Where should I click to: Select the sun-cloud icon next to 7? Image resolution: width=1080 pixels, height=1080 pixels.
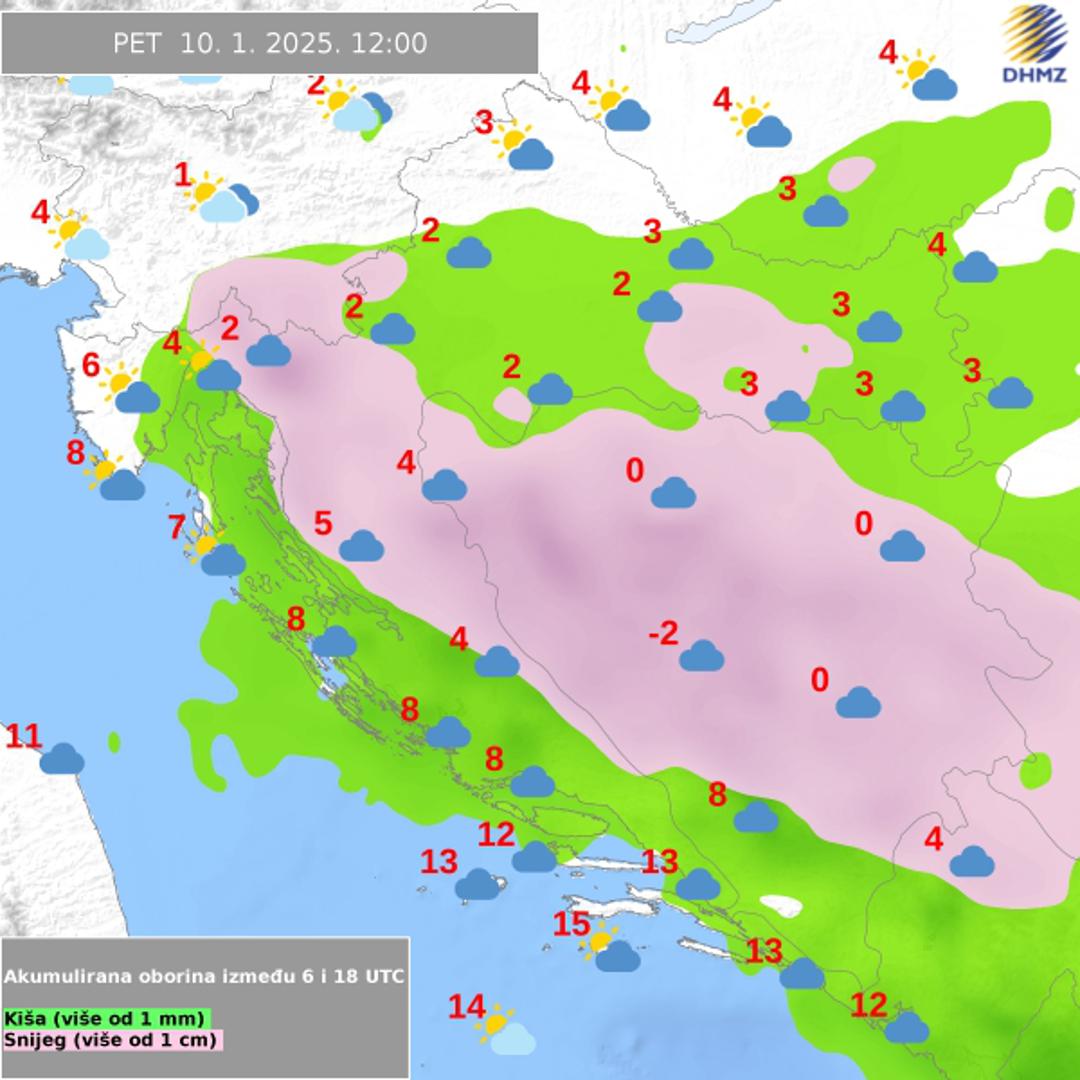(x=217, y=554)
